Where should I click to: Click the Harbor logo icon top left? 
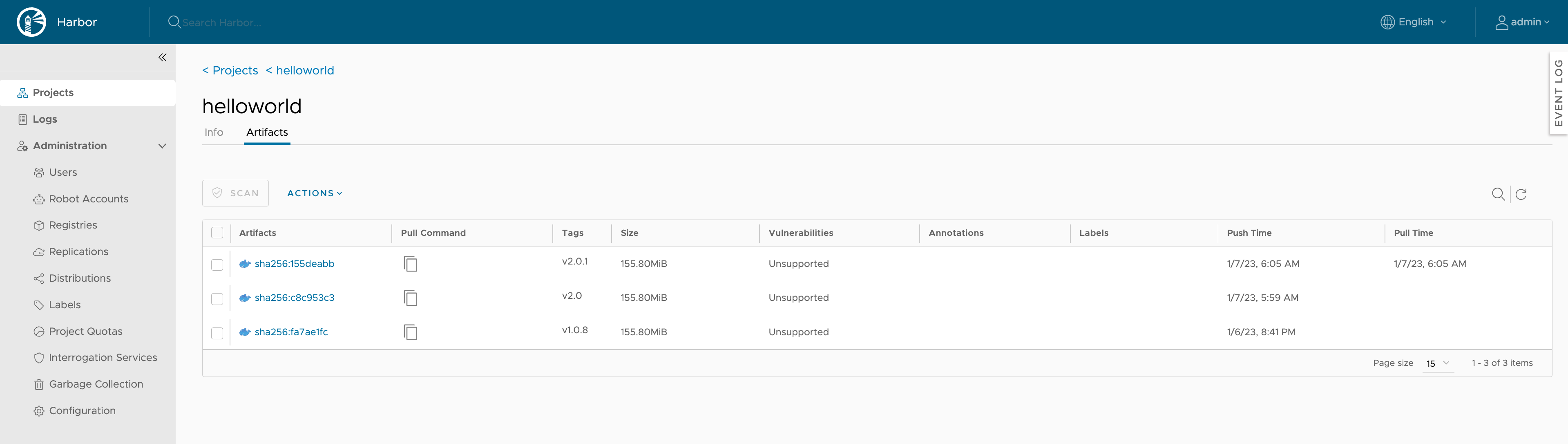(29, 22)
